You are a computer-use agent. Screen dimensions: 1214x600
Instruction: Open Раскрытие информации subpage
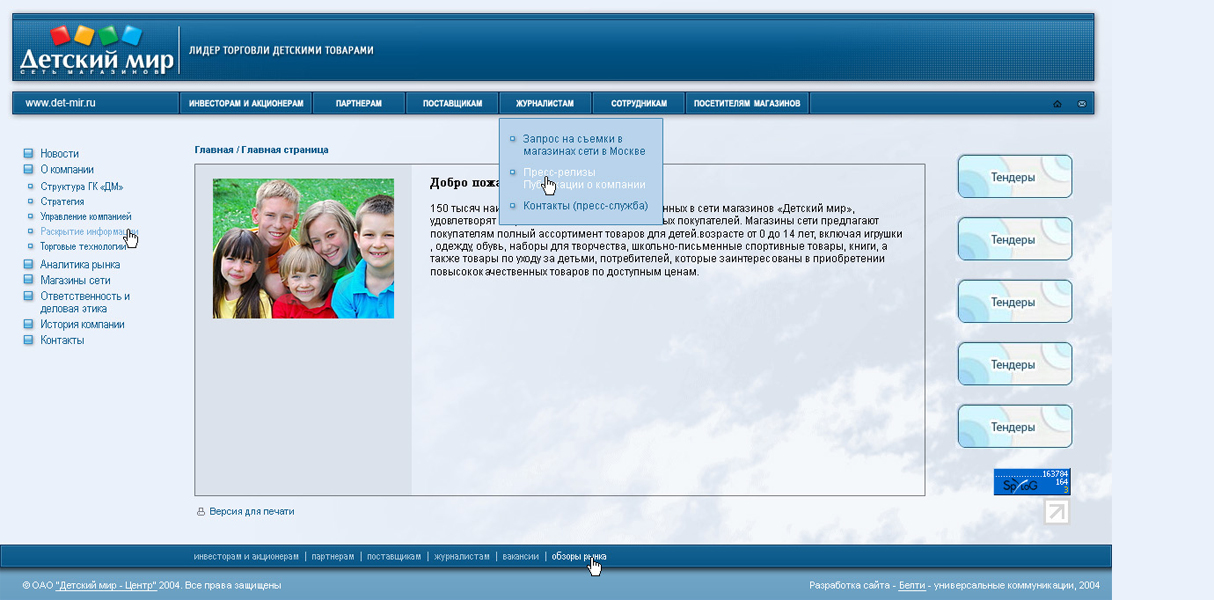[89, 232]
